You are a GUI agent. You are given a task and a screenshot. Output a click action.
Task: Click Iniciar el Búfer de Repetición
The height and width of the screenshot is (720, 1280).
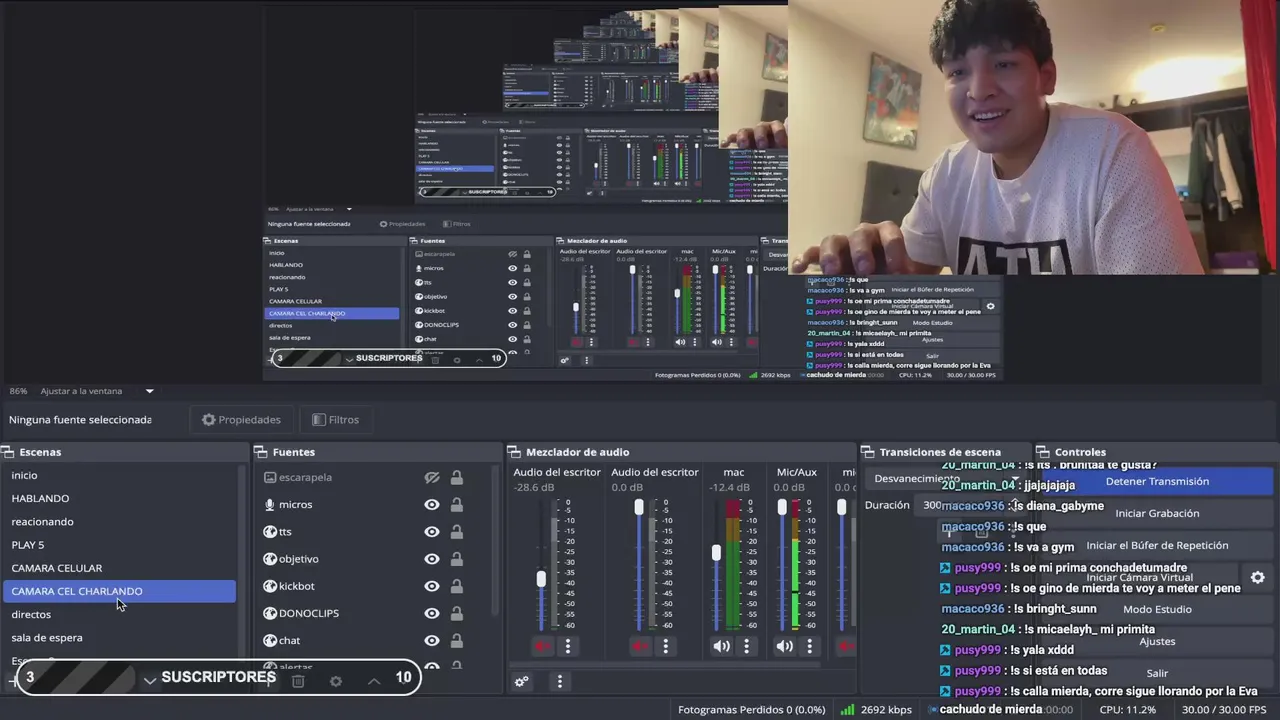[x=1157, y=545]
